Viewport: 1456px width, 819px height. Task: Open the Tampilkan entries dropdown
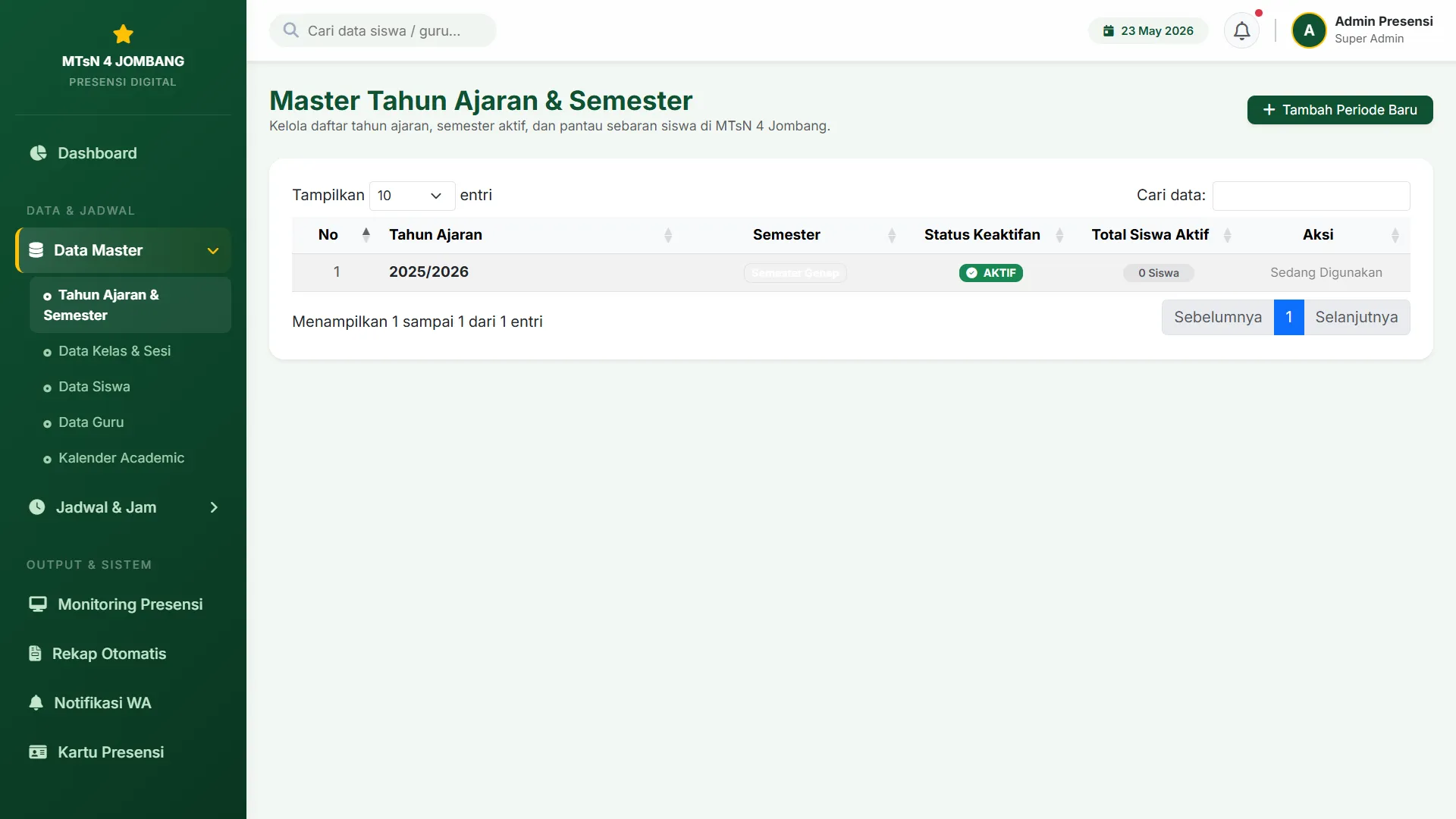412,196
